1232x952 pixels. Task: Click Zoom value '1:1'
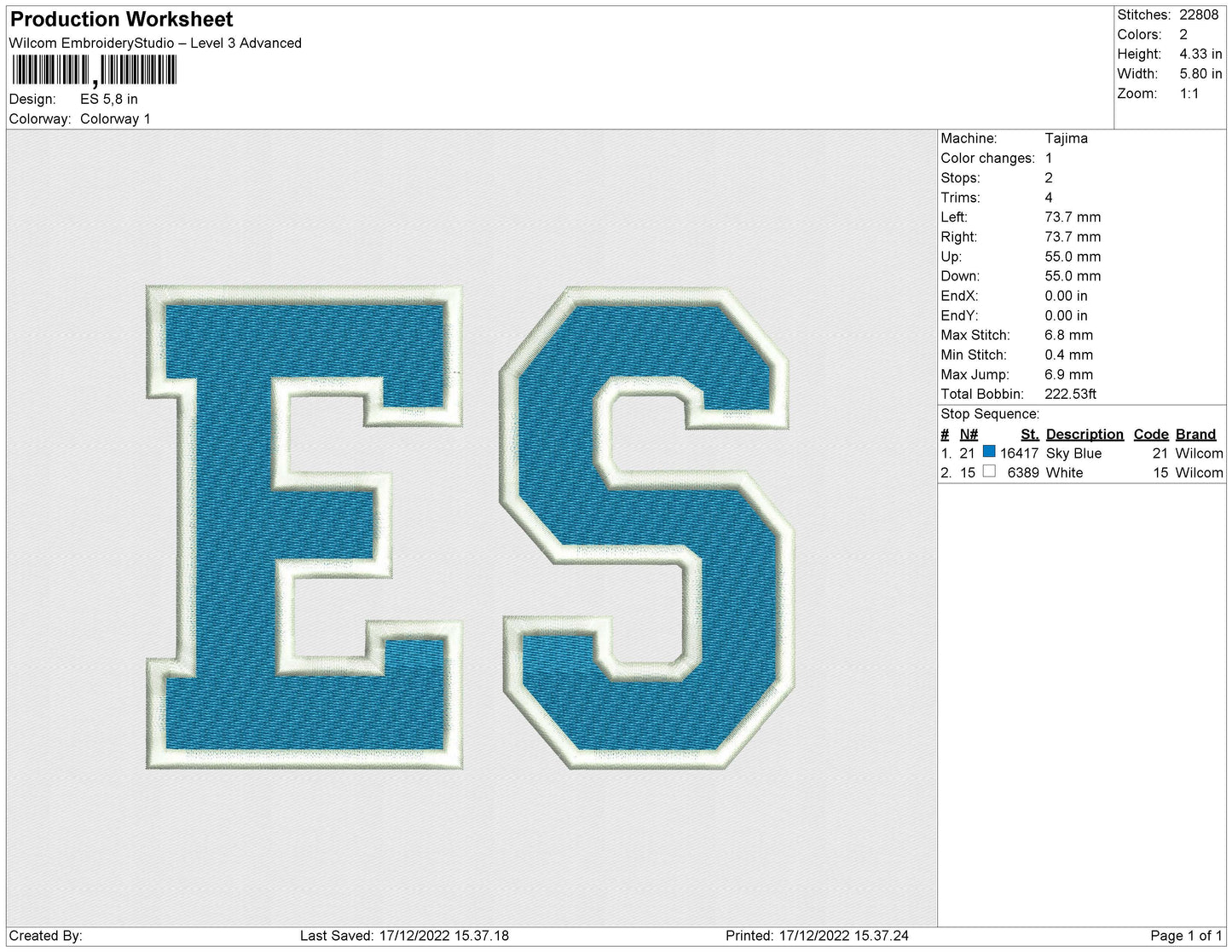click(x=1189, y=94)
